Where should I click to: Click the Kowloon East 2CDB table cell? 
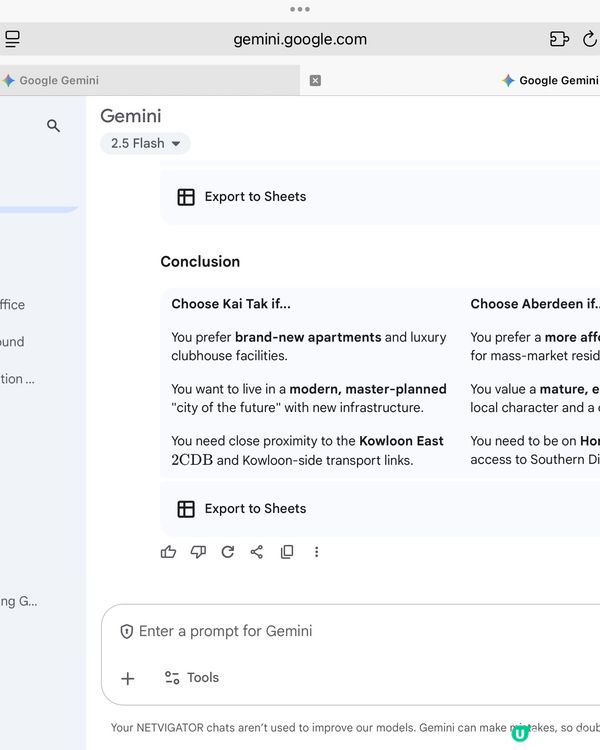coord(309,450)
